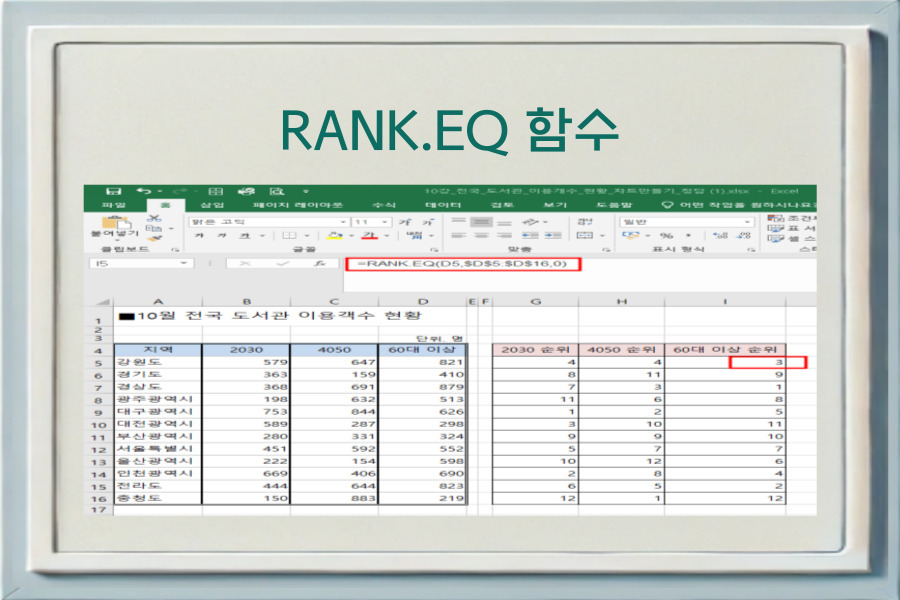Click the align right icon
This screenshot has width=900, height=600.
tap(504, 235)
